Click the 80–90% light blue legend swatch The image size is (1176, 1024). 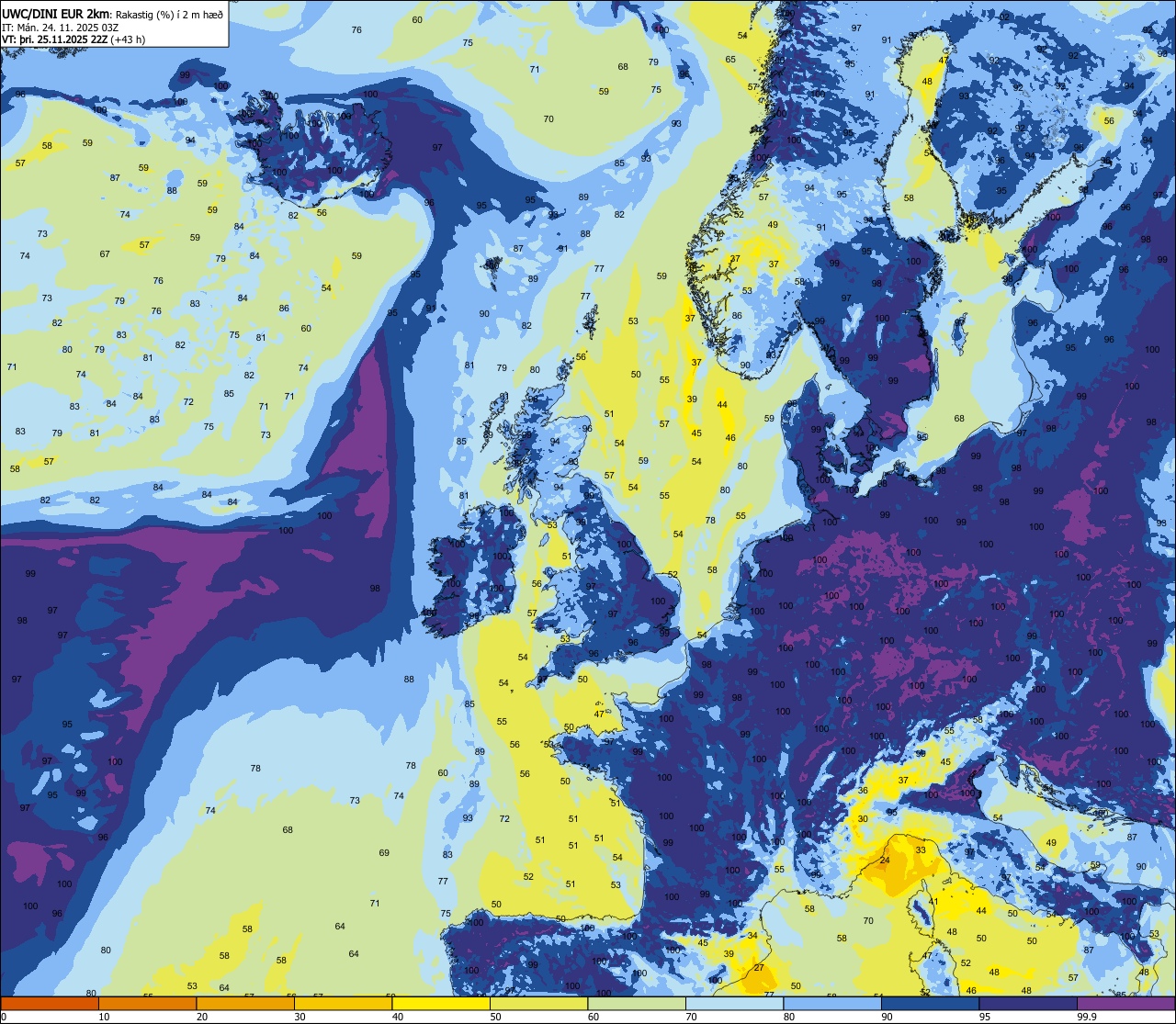[832, 1003]
